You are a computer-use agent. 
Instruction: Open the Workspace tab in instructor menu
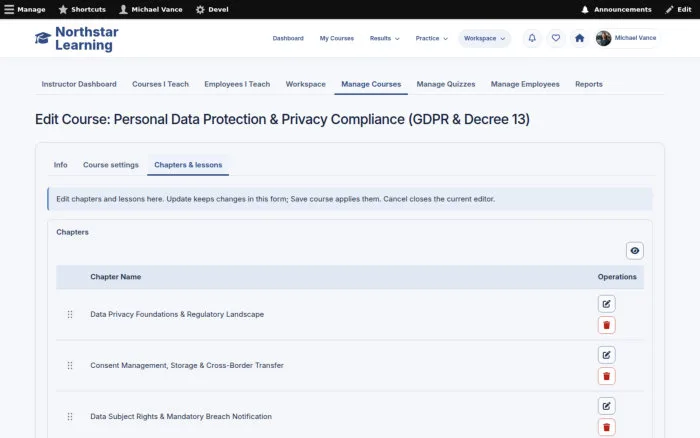305,84
